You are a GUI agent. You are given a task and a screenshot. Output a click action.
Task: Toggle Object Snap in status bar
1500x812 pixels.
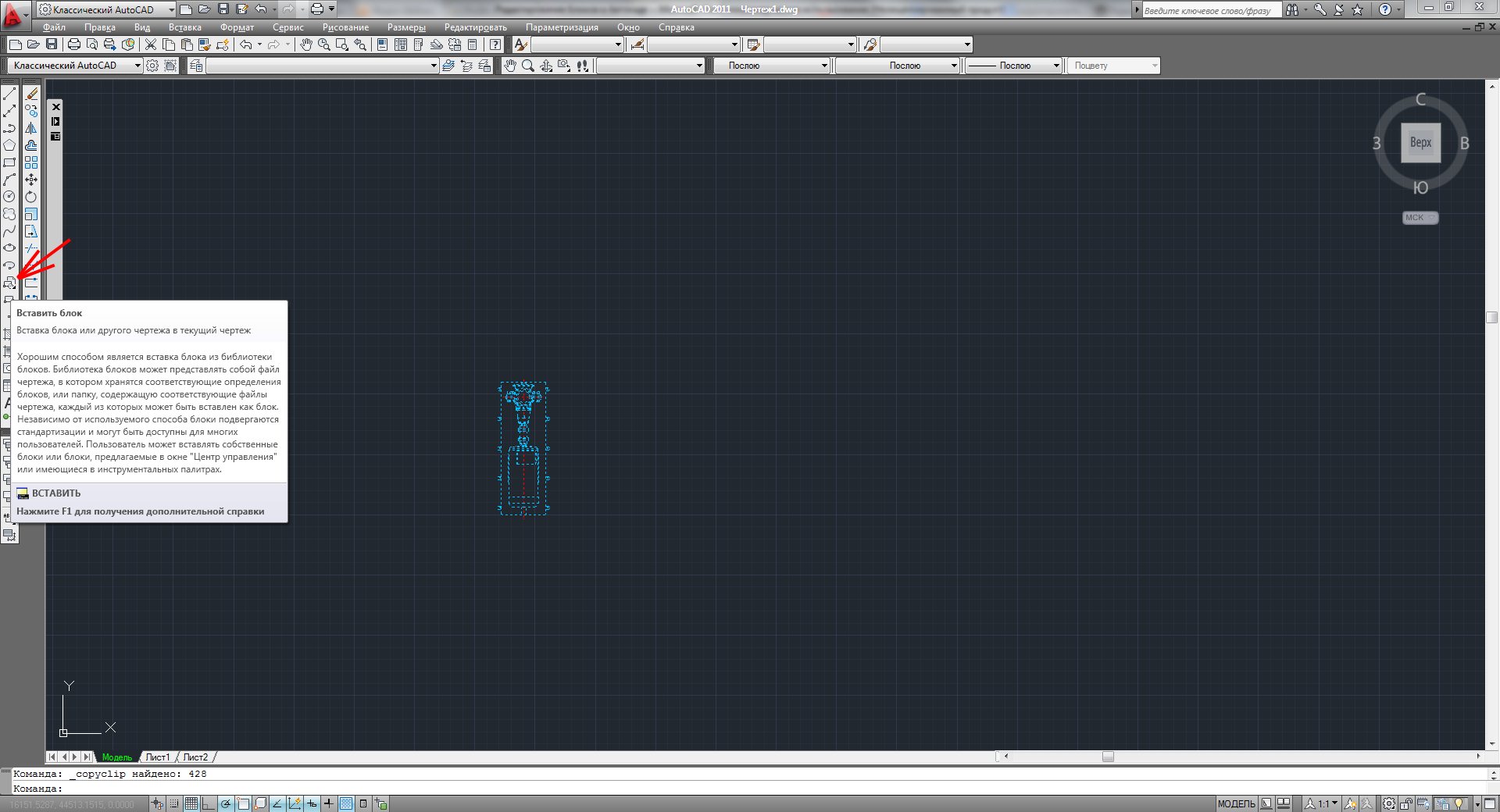(243, 803)
